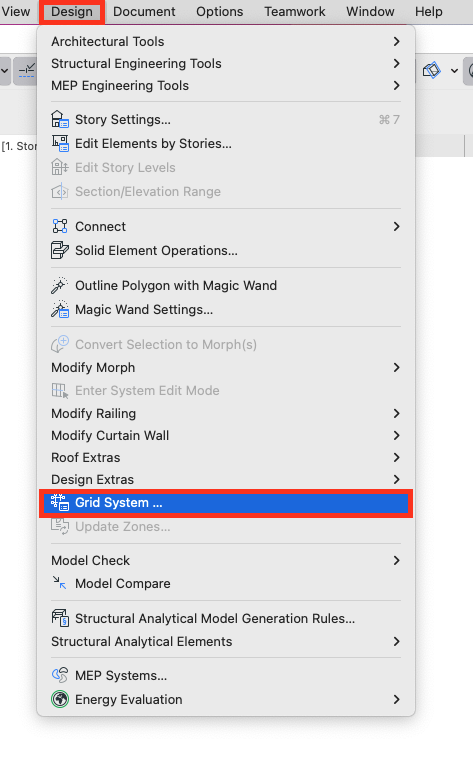Click the Story Settings house icon
473x777 pixels.
[60, 119]
